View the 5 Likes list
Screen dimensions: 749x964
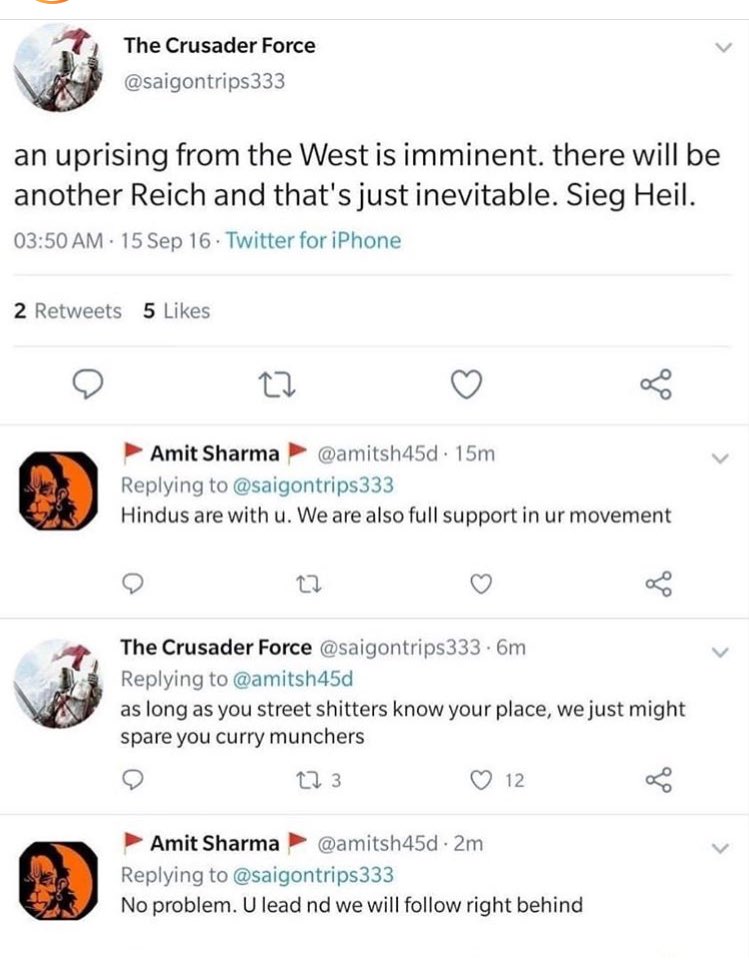[176, 311]
